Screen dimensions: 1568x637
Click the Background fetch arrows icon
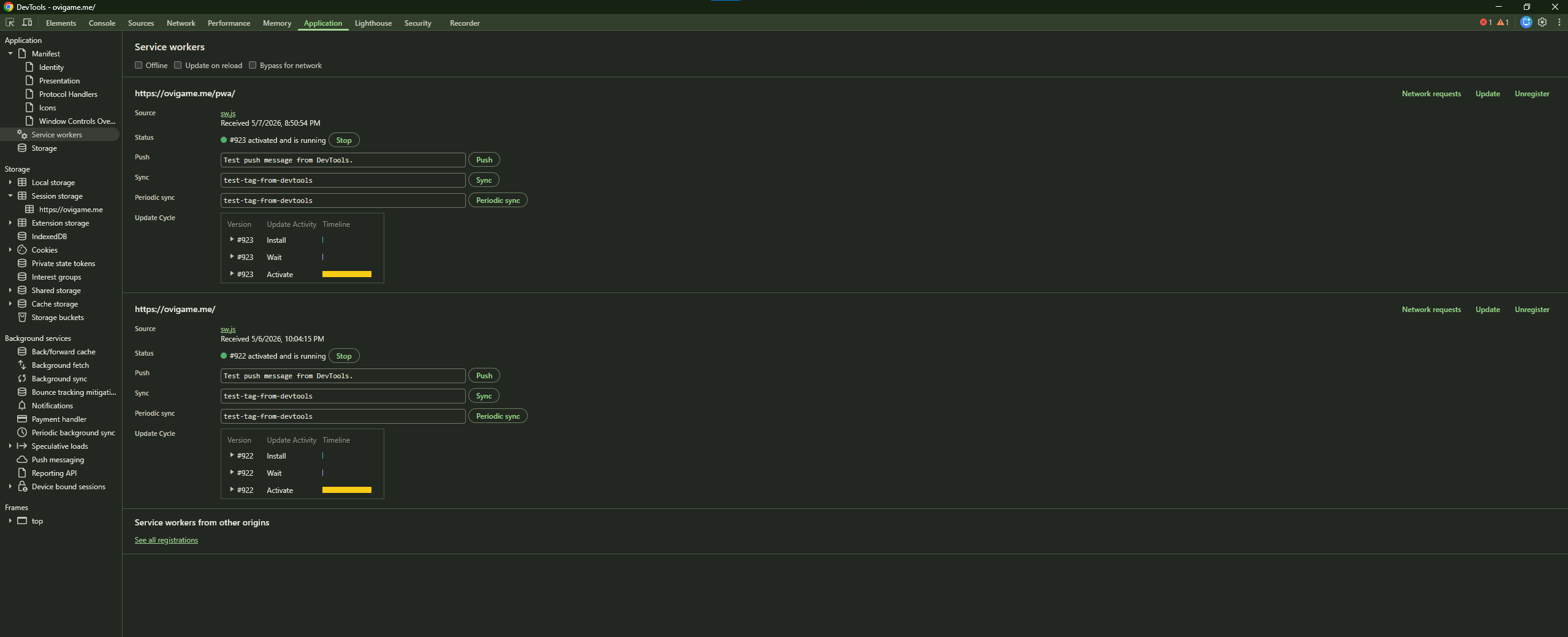point(22,365)
